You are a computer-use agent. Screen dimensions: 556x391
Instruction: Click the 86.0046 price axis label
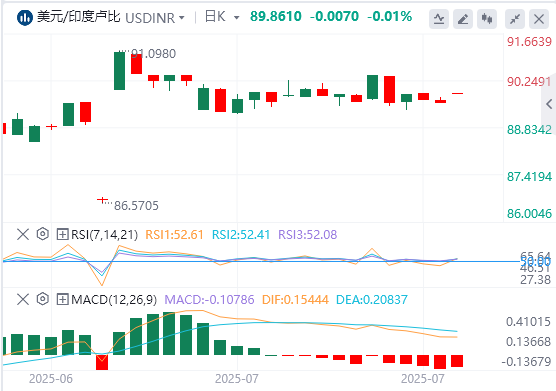[x=529, y=214]
